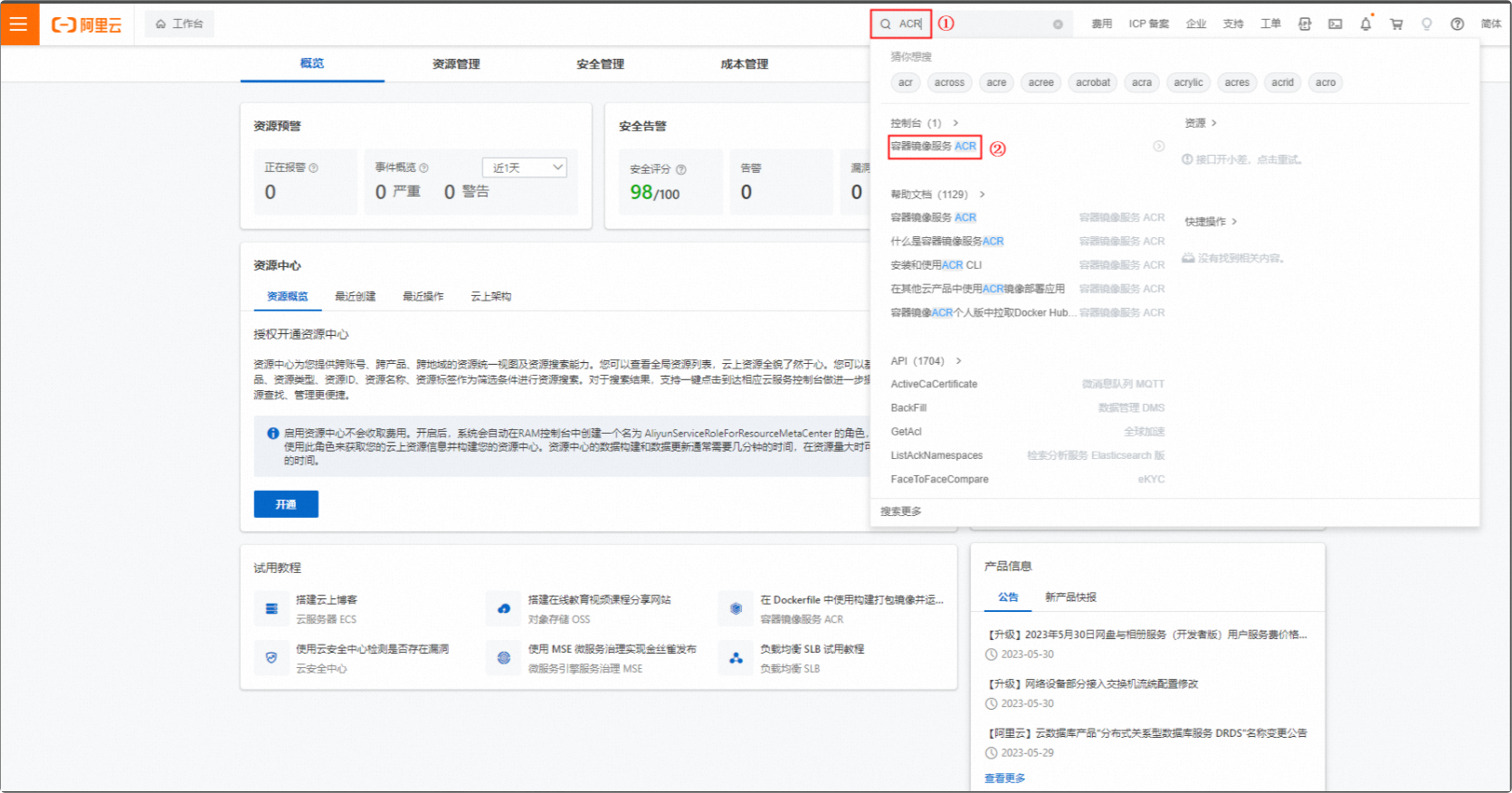
Task: Open the 费用 top menu
Action: [x=1101, y=24]
